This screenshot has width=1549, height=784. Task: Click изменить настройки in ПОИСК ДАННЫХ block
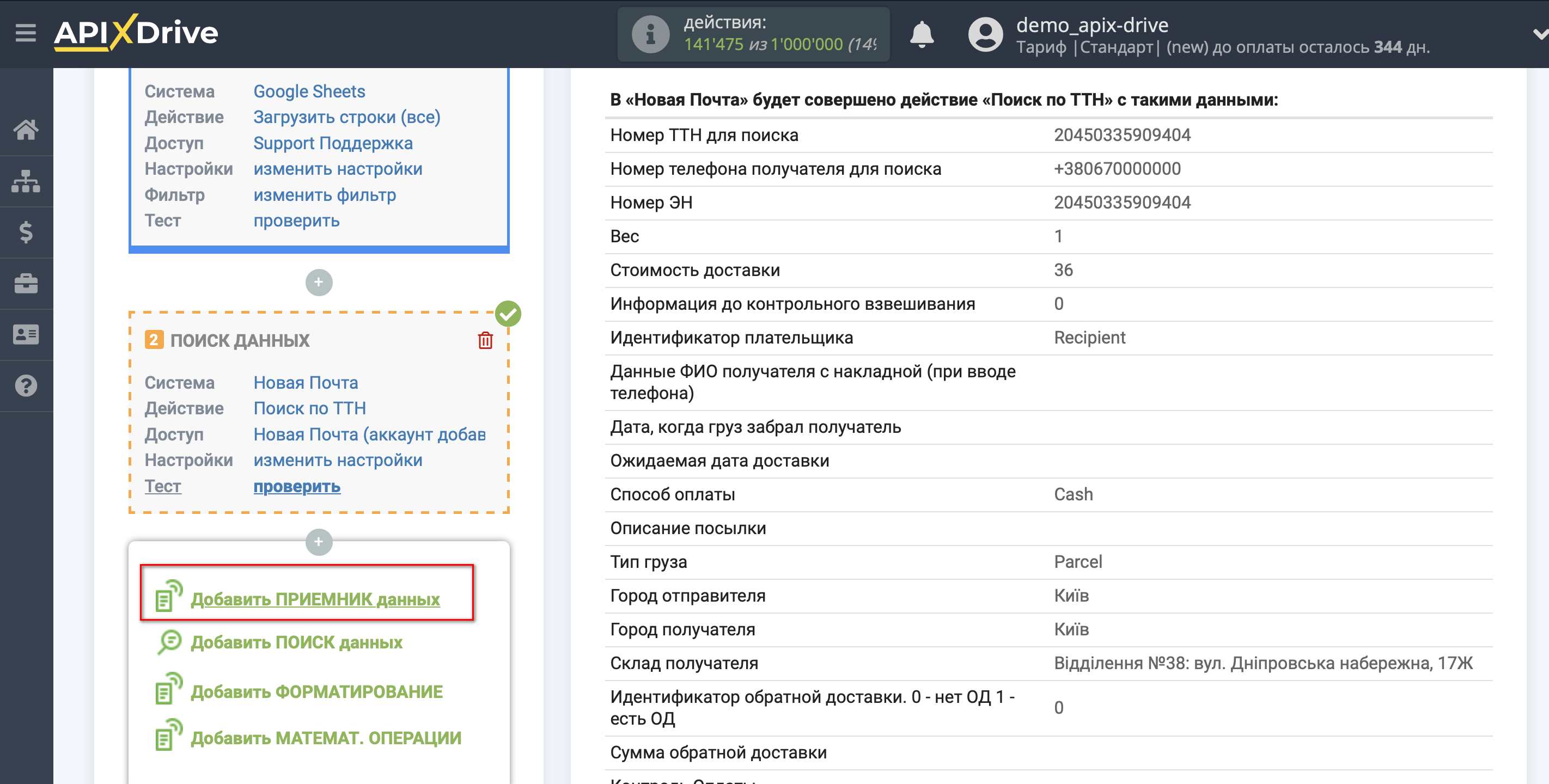point(338,460)
